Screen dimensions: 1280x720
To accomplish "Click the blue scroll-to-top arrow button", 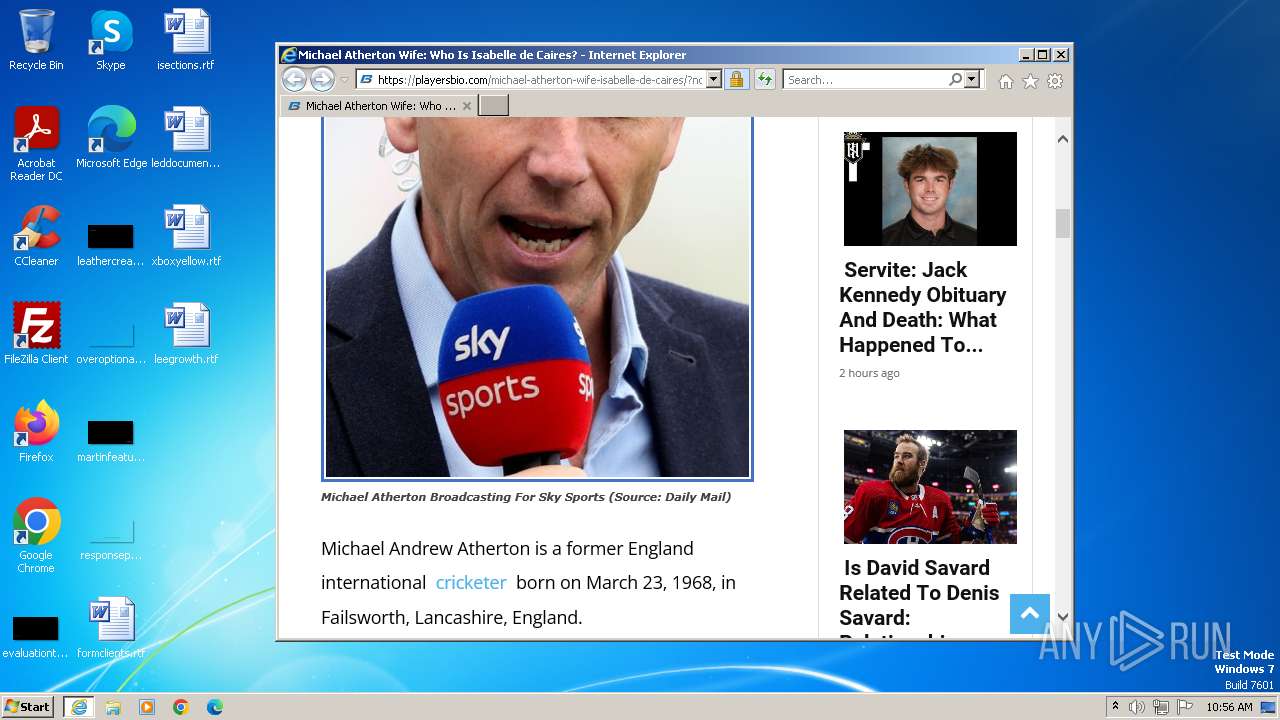I will coord(1030,613).
